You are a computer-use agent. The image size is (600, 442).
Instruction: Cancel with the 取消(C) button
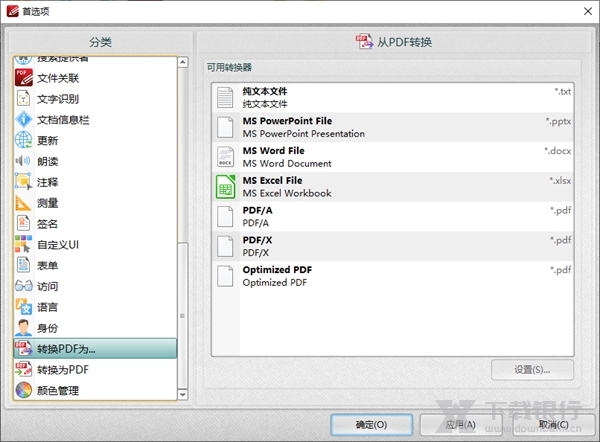point(553,424)
